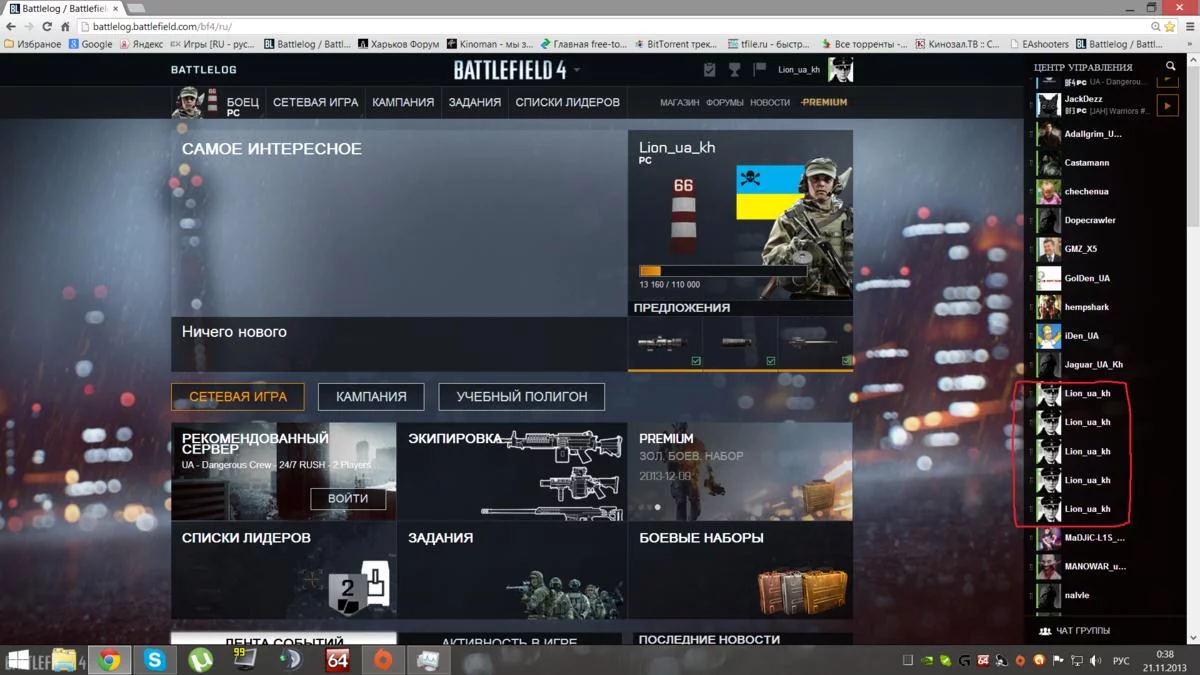Click ВОЙТИ to join recommended server

click(x=348, y=498)
